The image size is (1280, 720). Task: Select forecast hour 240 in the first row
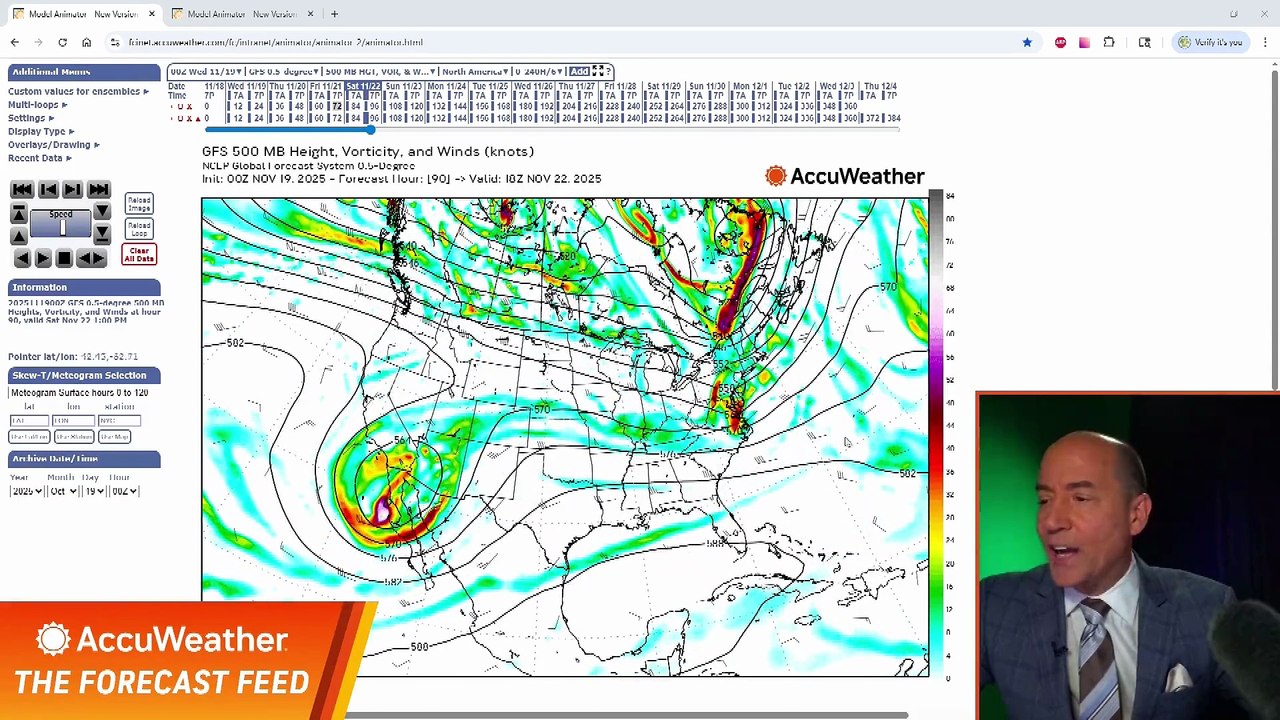tap(633, 106)
